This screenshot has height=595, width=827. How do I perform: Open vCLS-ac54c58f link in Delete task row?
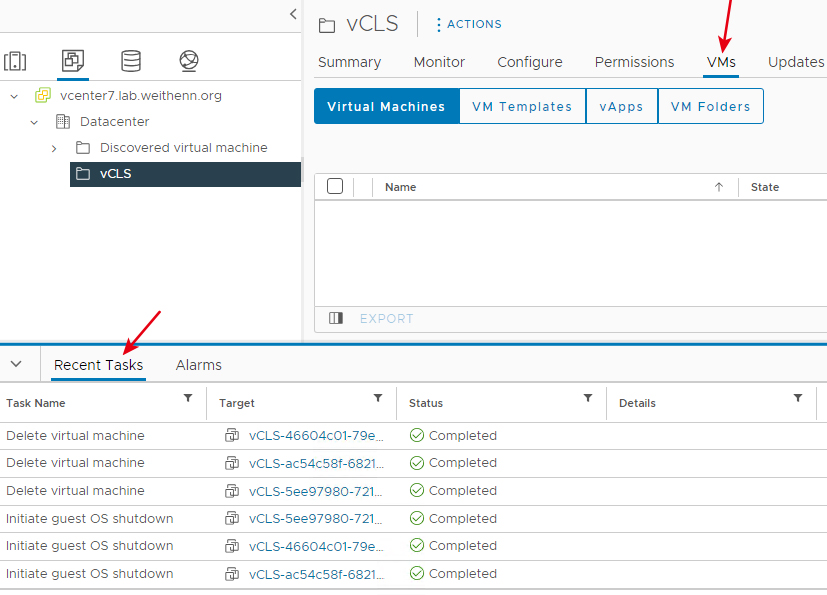tap(316, 463)
